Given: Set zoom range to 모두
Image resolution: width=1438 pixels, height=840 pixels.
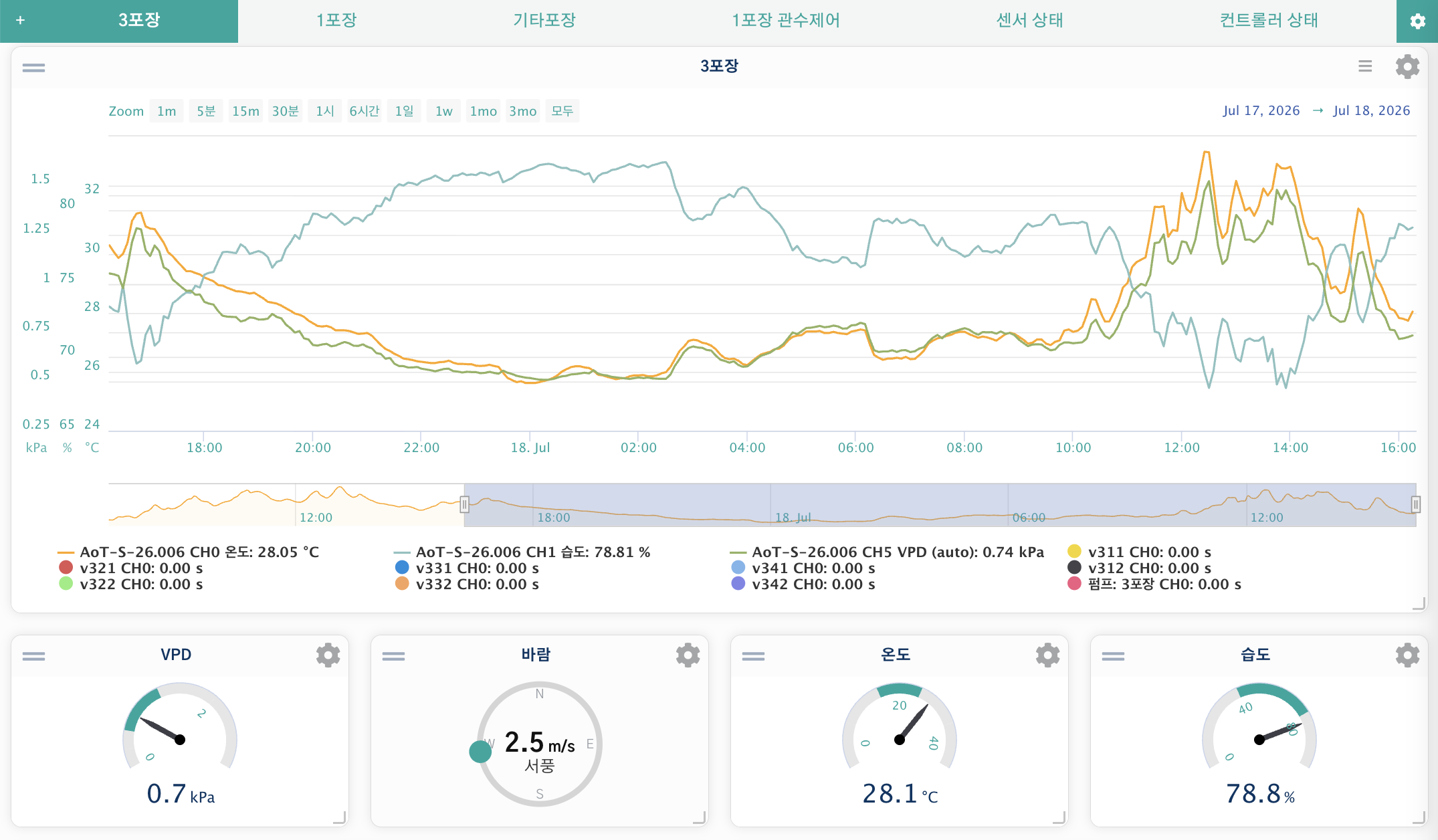Looking at the screenshot, I should (x=562, y=111).
